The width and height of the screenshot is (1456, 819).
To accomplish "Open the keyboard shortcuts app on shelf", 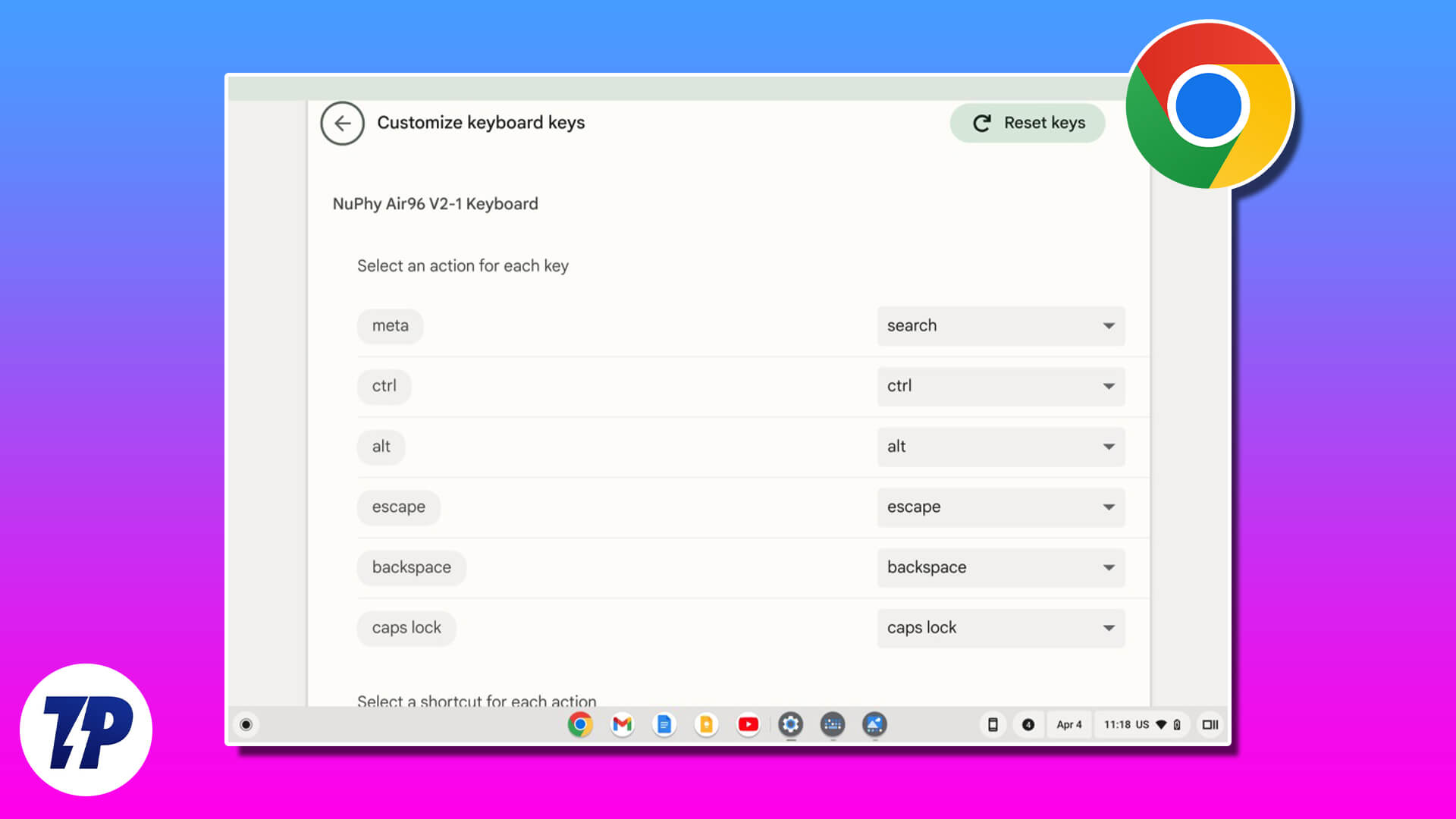I will tap(833, 725).
